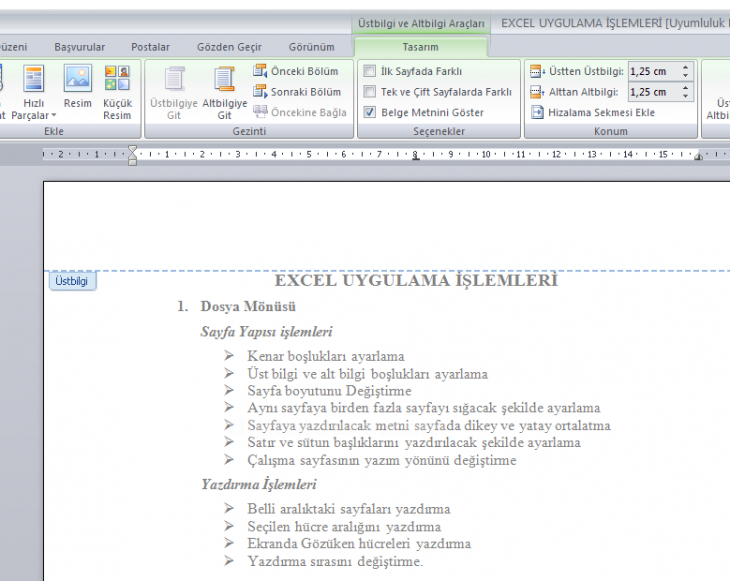Increase Üstten Üstbilgi spinner value

tap(685, 67)
